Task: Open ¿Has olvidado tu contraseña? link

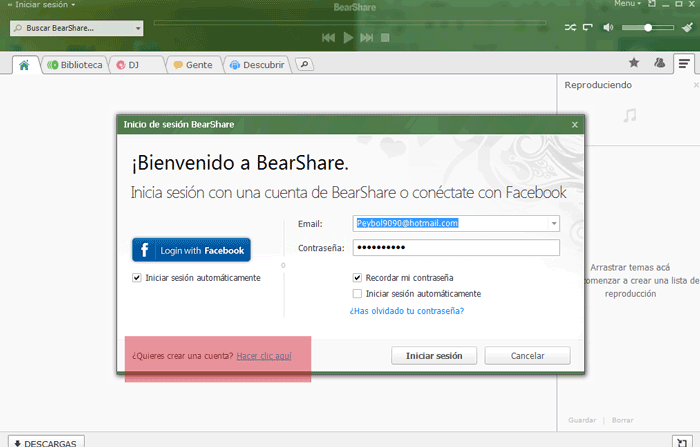Action: click(407, 311)
